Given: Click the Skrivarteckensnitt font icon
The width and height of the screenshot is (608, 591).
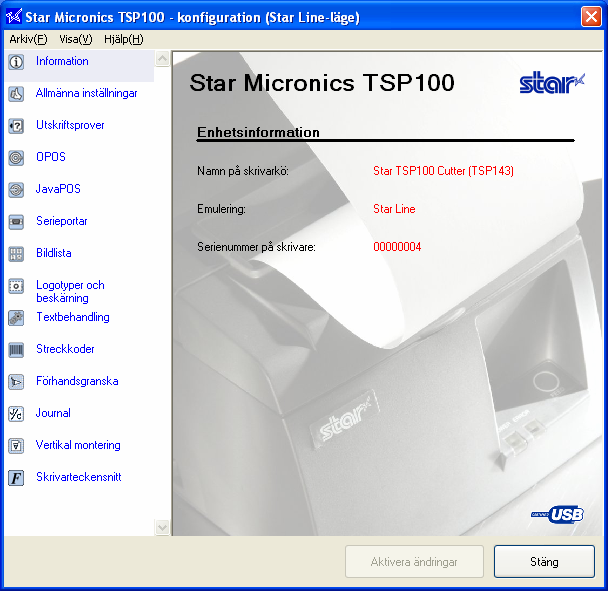Looking at the screenshot, I should click(16, 478).
